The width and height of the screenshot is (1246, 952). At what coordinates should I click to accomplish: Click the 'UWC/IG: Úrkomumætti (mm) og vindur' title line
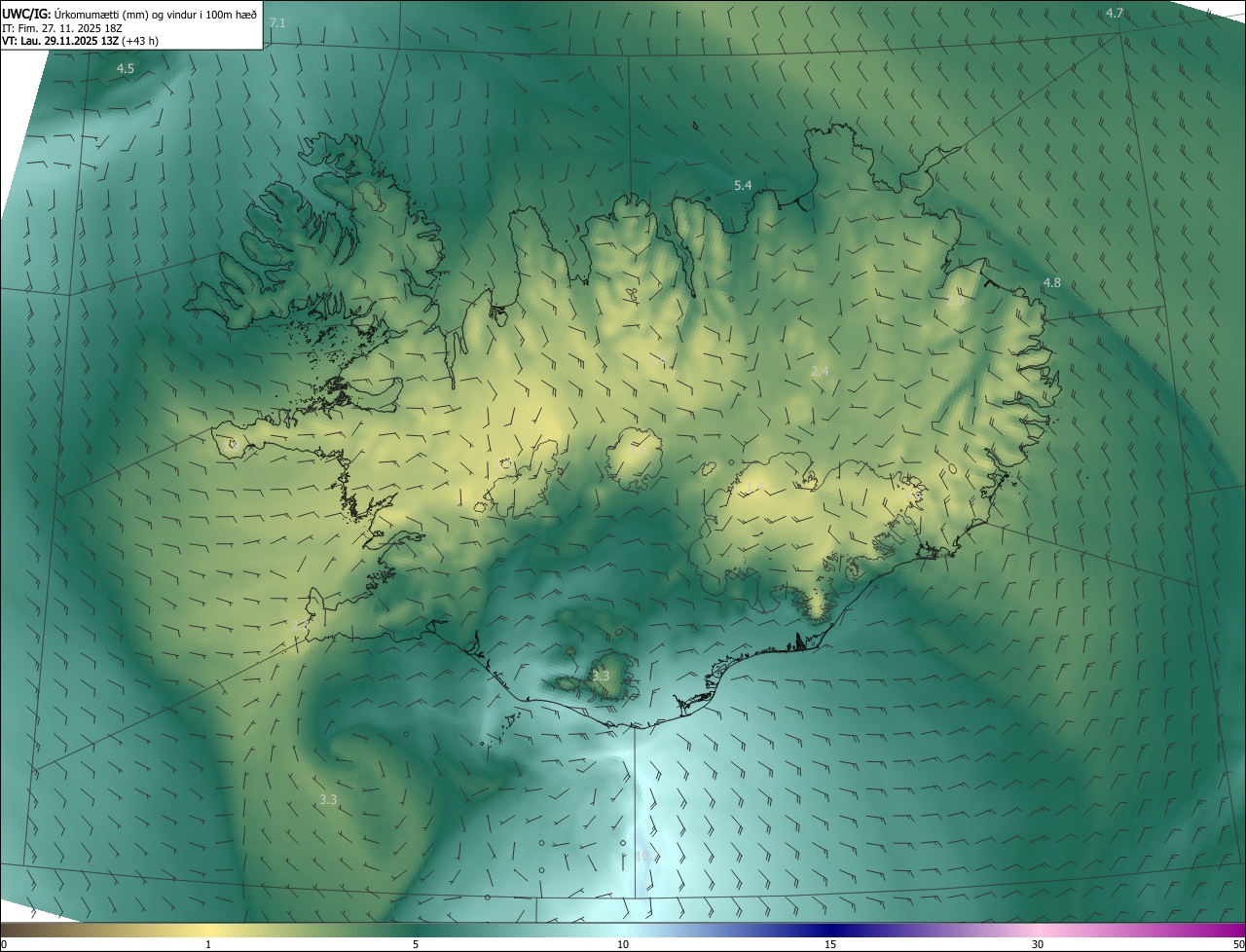[129, 13]
